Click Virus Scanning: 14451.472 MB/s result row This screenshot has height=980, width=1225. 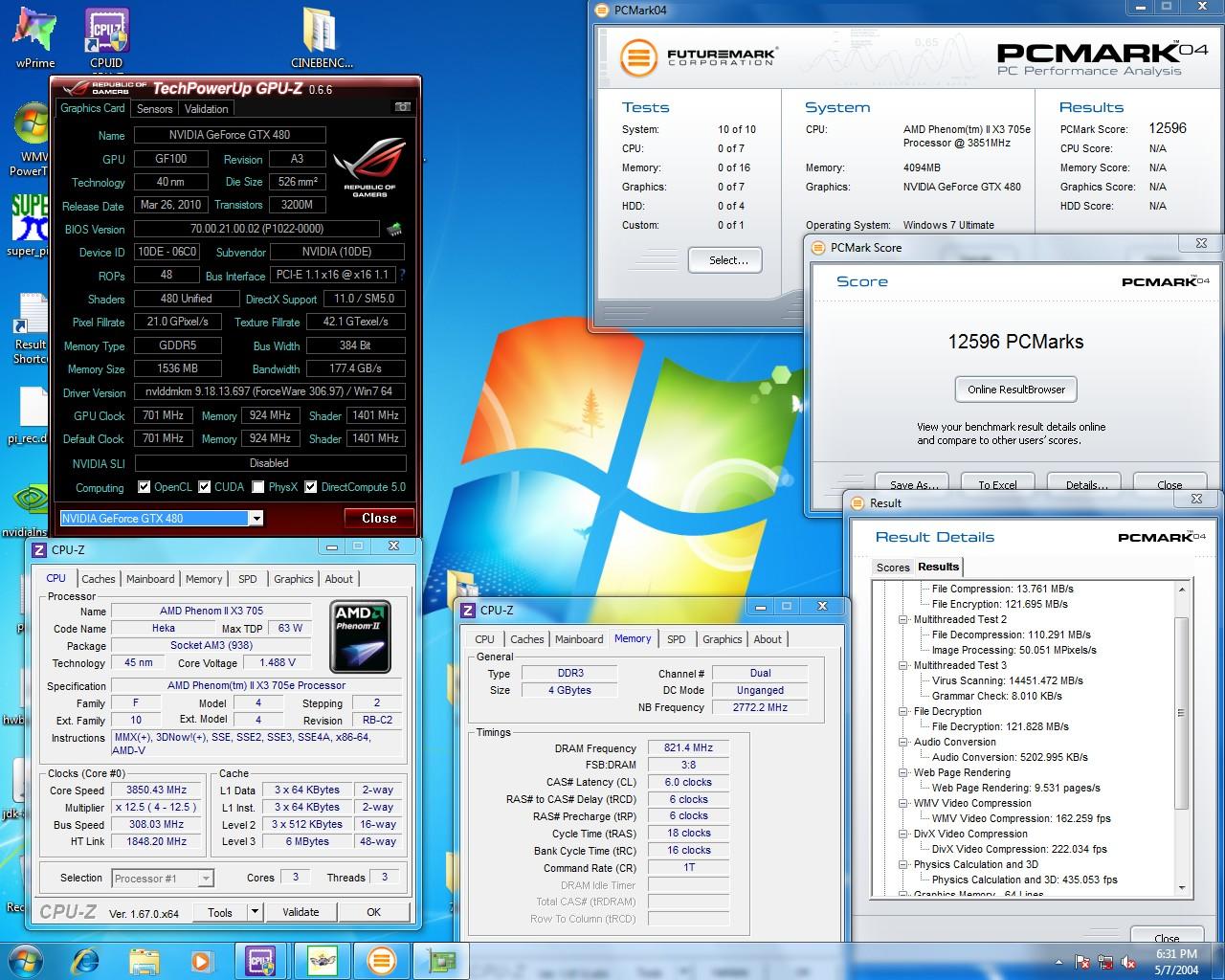[x=1007, y=680]
